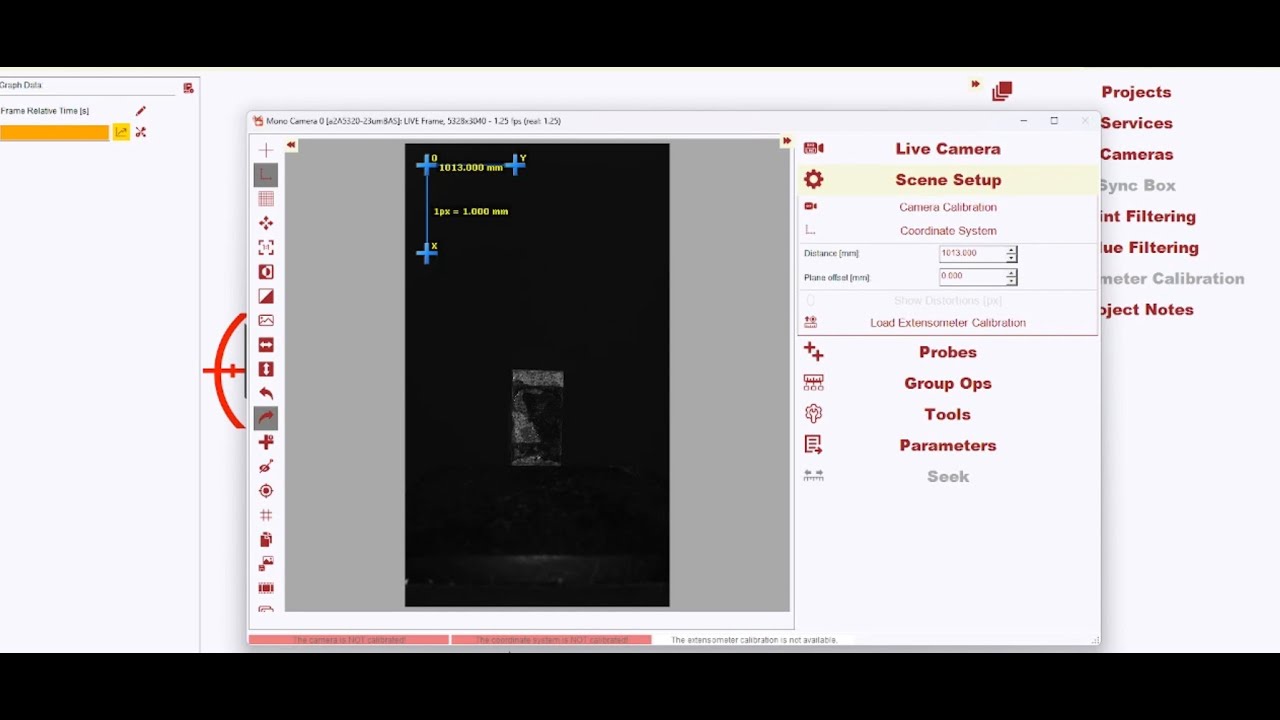The height and width of the screenshot is (720, 1280).
Task: Click the Graph Data export icon
Action: (188, 88)
